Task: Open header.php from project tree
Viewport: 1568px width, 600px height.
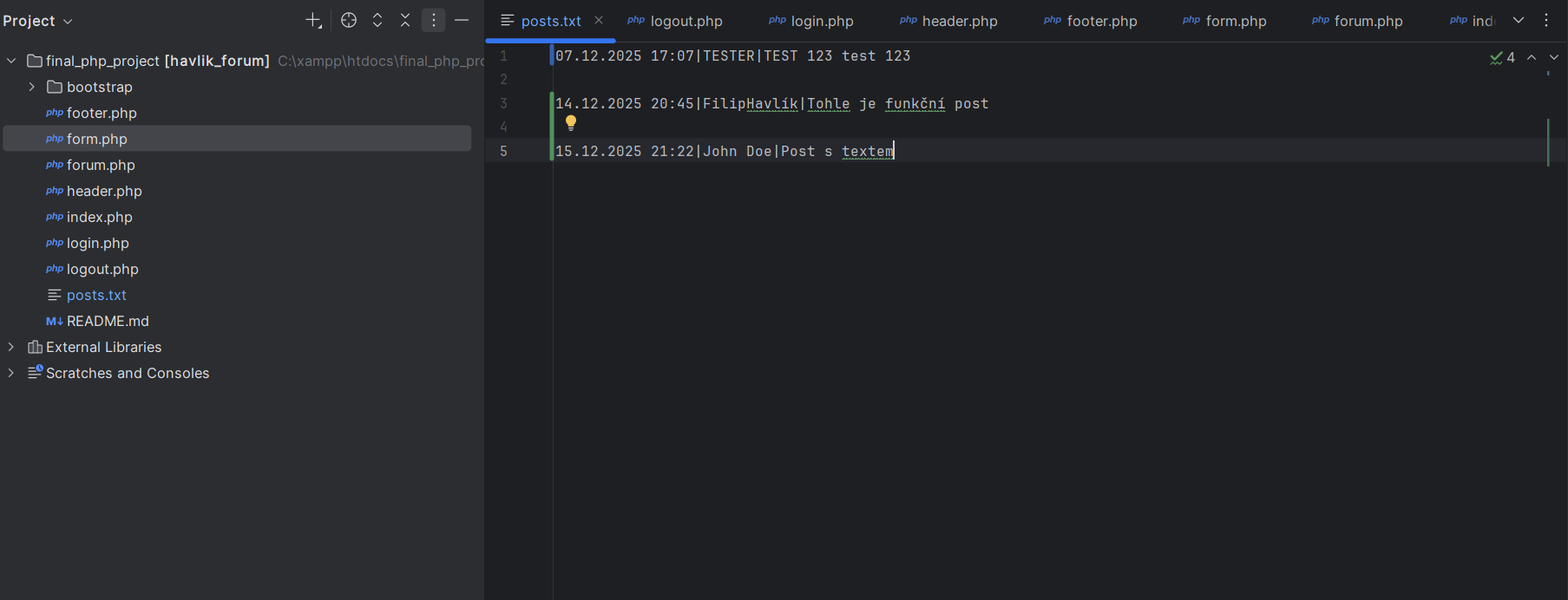Action: pos(104,191)
